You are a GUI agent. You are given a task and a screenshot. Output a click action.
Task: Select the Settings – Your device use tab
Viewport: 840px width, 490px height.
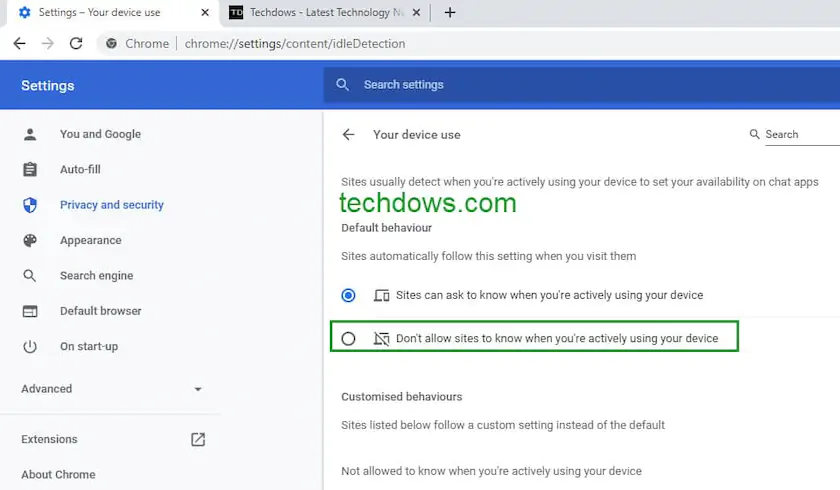point(112,12)
